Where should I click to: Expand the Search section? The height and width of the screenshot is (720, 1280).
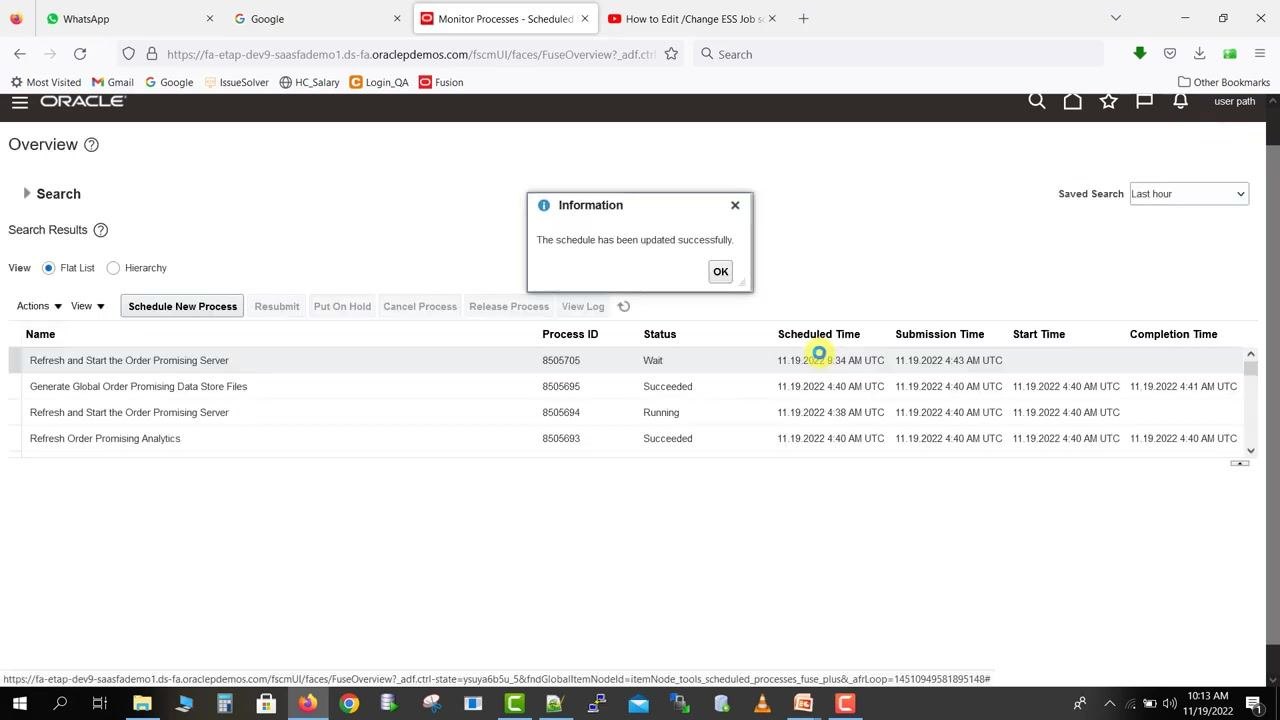27,194
